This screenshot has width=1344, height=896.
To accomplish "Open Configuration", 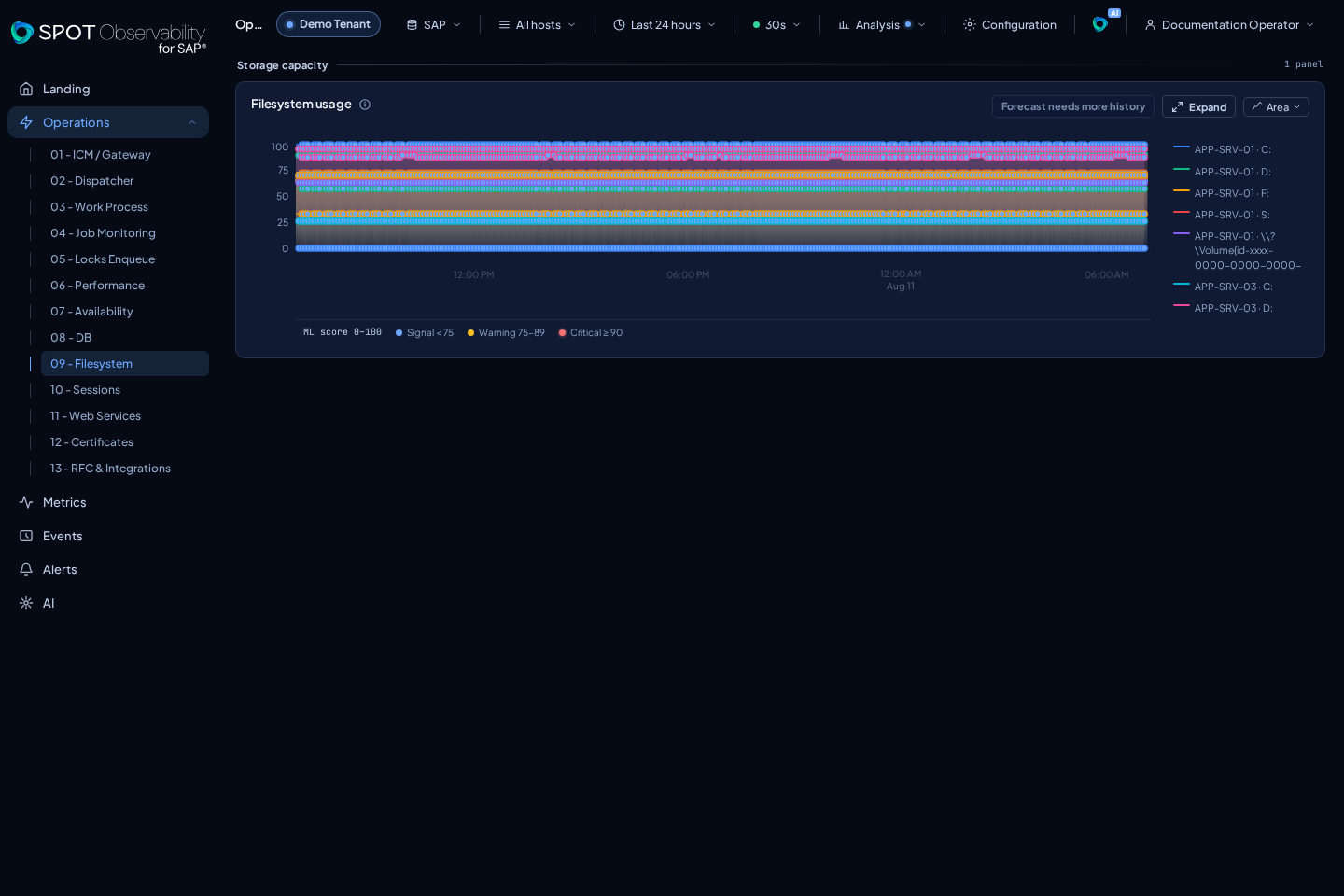I will pos(1010,25).
